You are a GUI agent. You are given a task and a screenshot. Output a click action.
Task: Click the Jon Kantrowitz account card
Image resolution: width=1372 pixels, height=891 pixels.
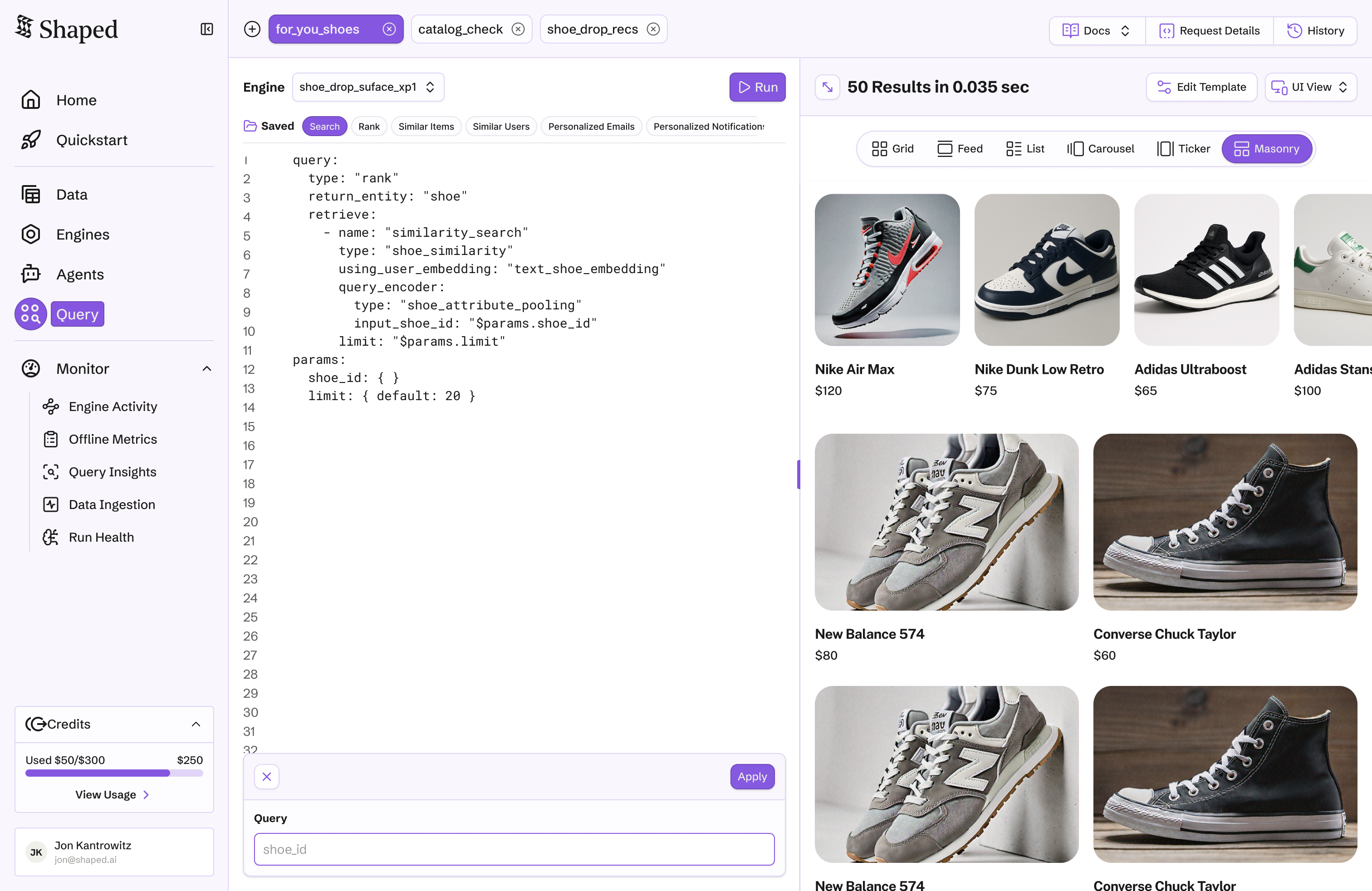point(114,852)
